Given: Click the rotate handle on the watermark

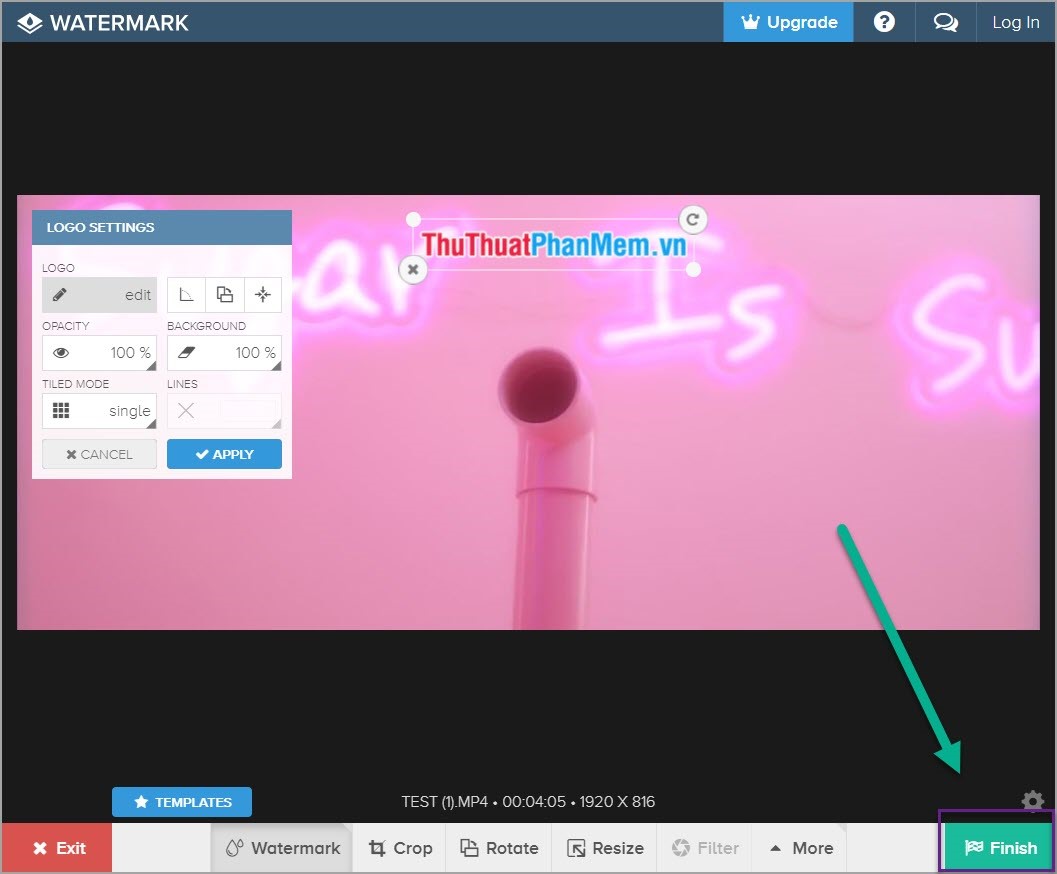Looking at the screenshot, I should click(692, 219).
